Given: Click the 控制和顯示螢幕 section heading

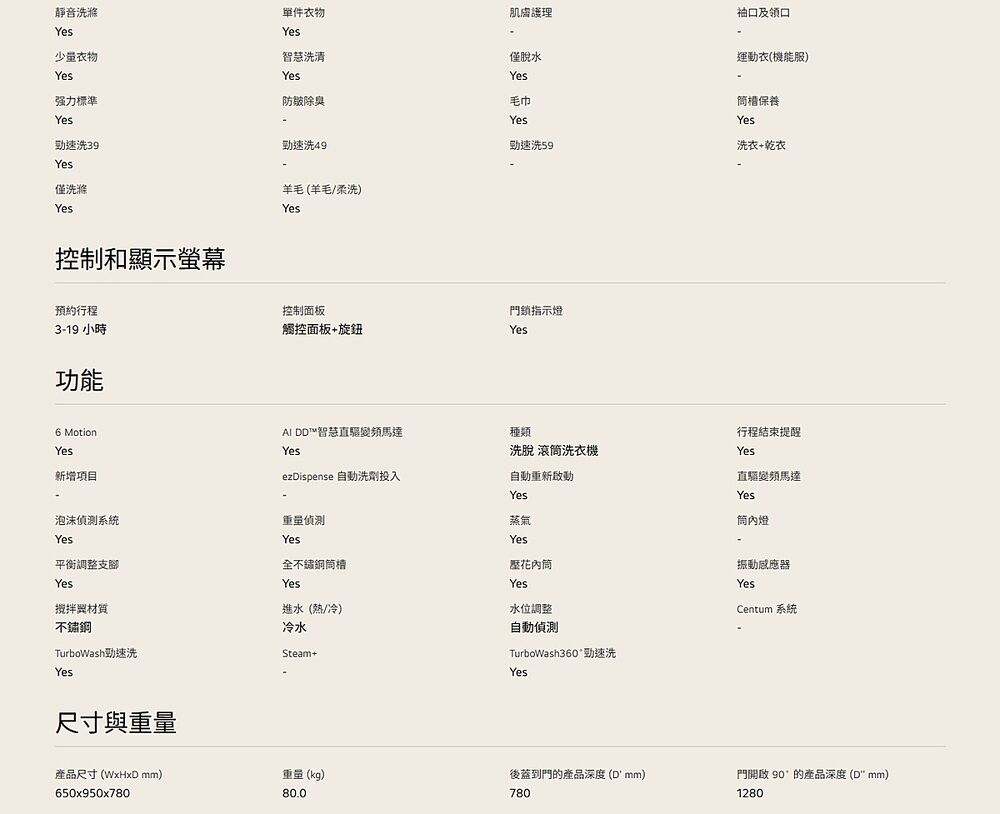Looking at the screenshot, I should [x=140, y=260].
